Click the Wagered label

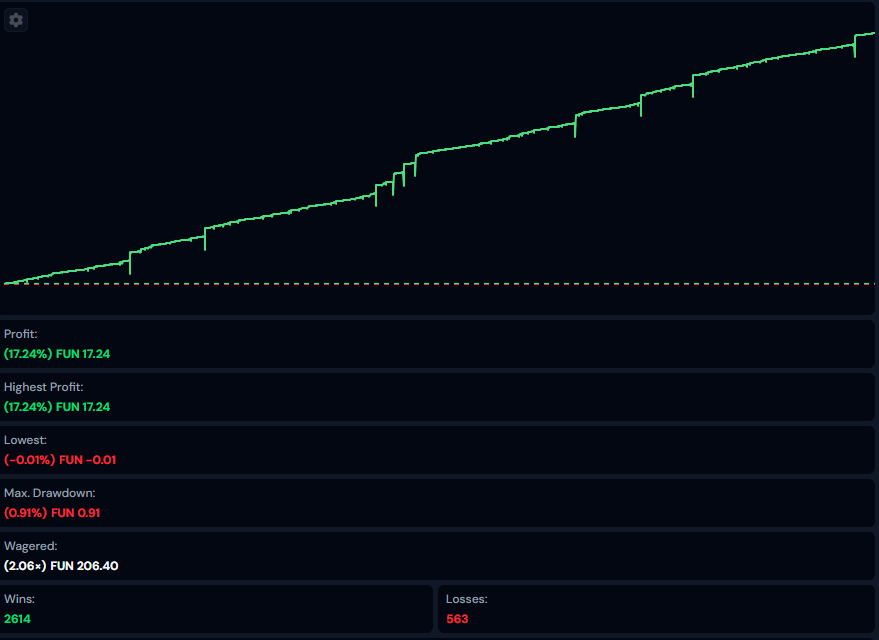(x=30, y=546)
